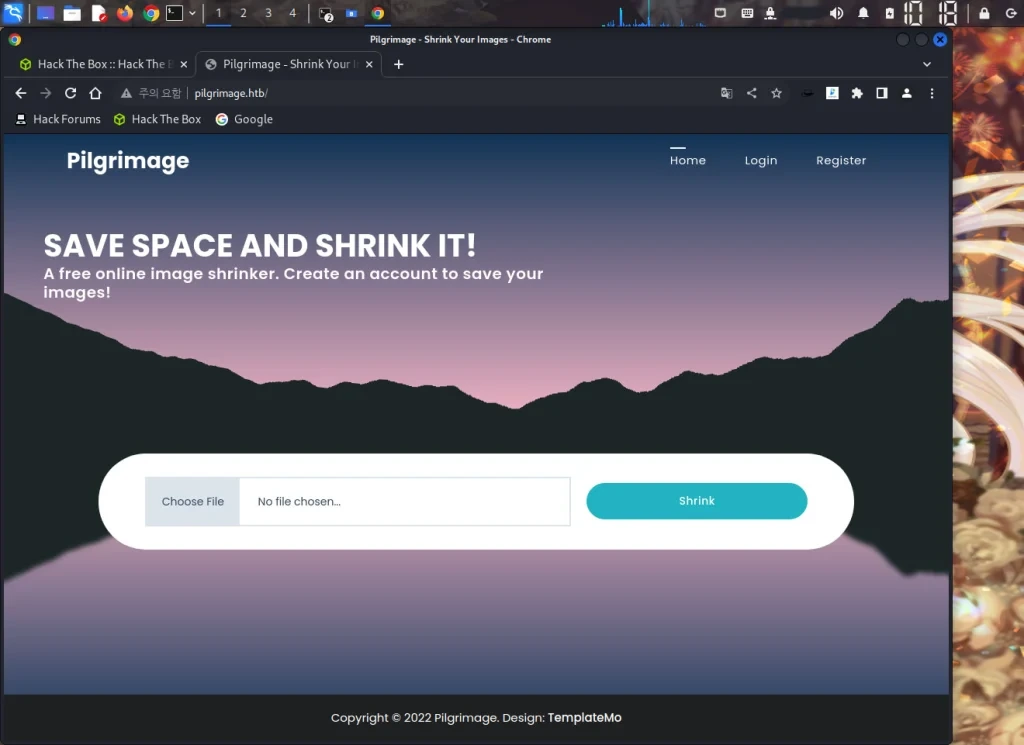This screenshot has width=1024, height=745.
Task: Click the not-secure warning icon
Action: click(x=126, y=93)
